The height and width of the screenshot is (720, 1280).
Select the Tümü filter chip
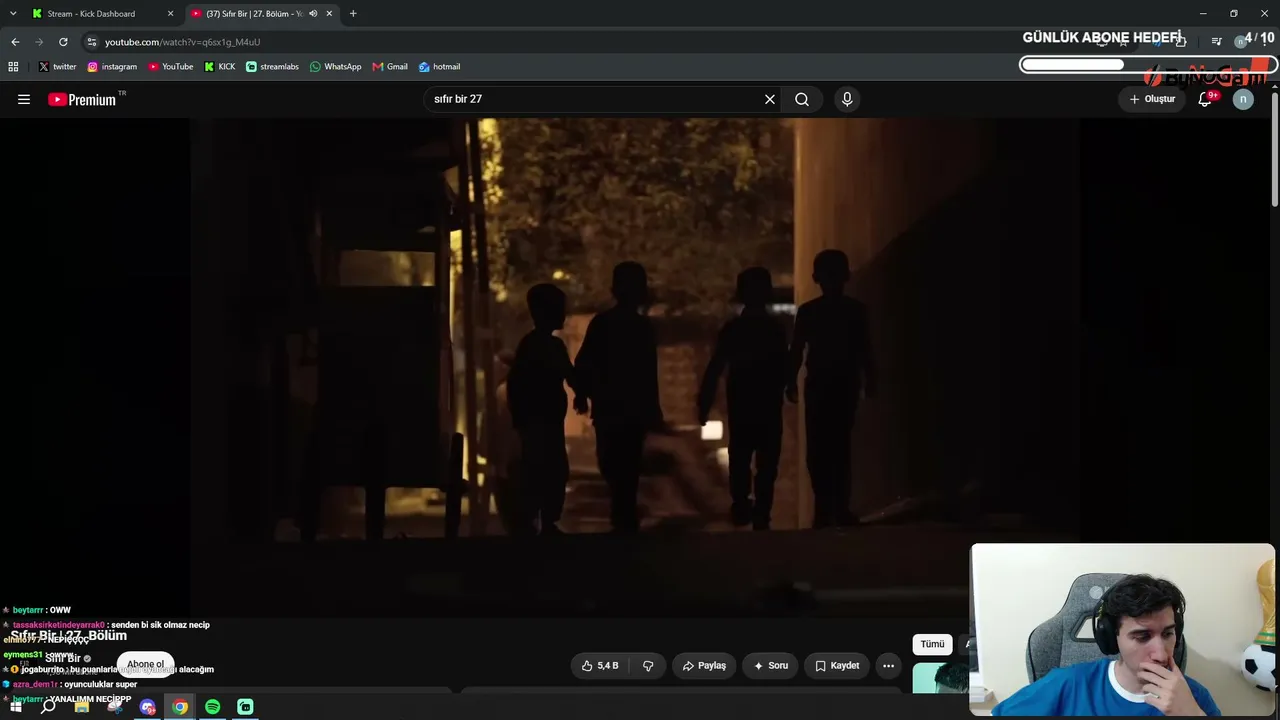click(x=932, y=644)
